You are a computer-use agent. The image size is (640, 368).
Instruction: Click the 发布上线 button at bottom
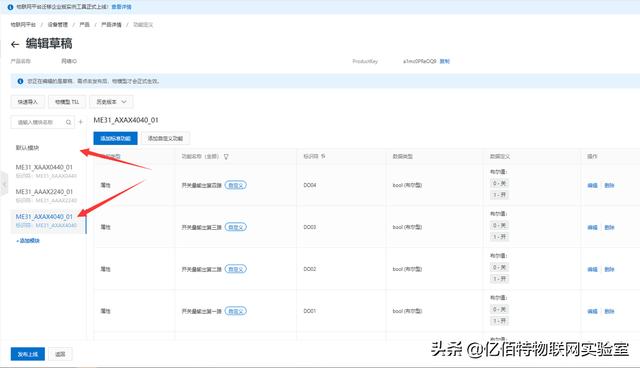pos(28,354)
